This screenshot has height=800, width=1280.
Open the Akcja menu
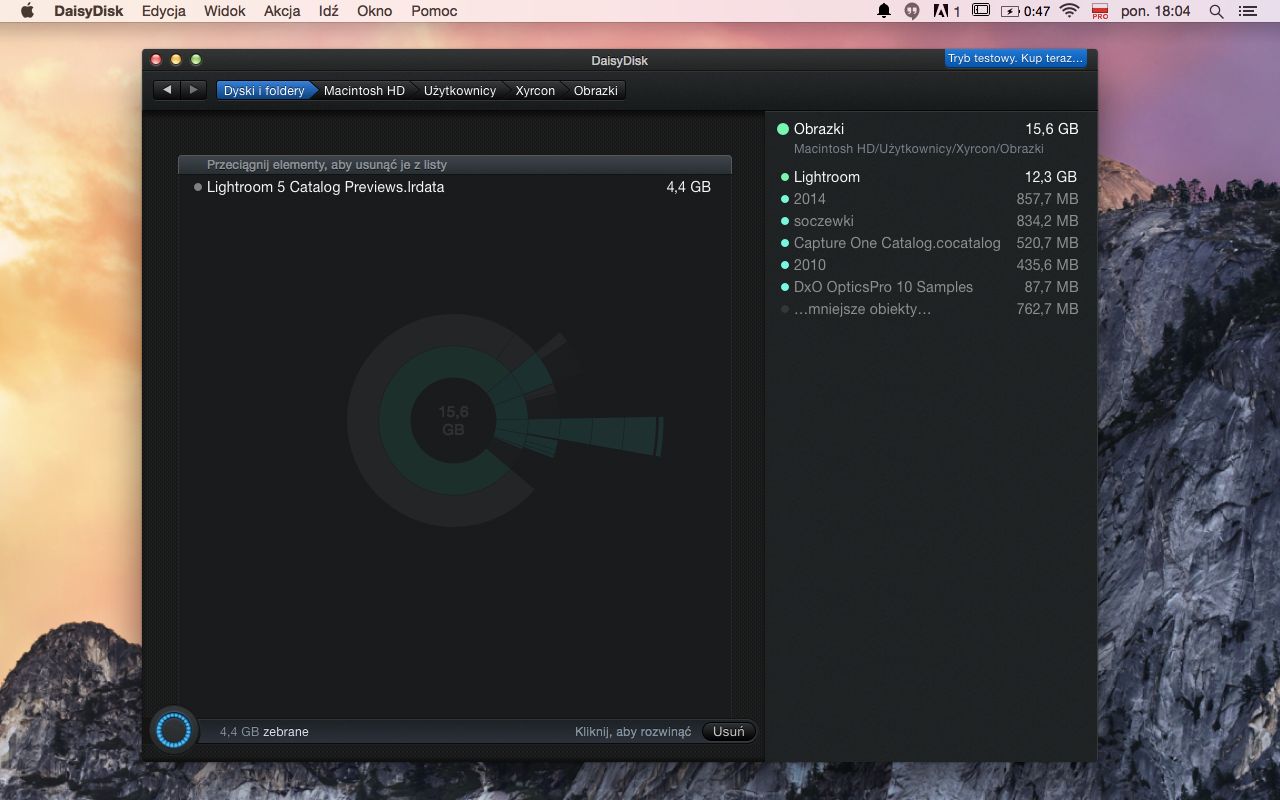(283, 11)
